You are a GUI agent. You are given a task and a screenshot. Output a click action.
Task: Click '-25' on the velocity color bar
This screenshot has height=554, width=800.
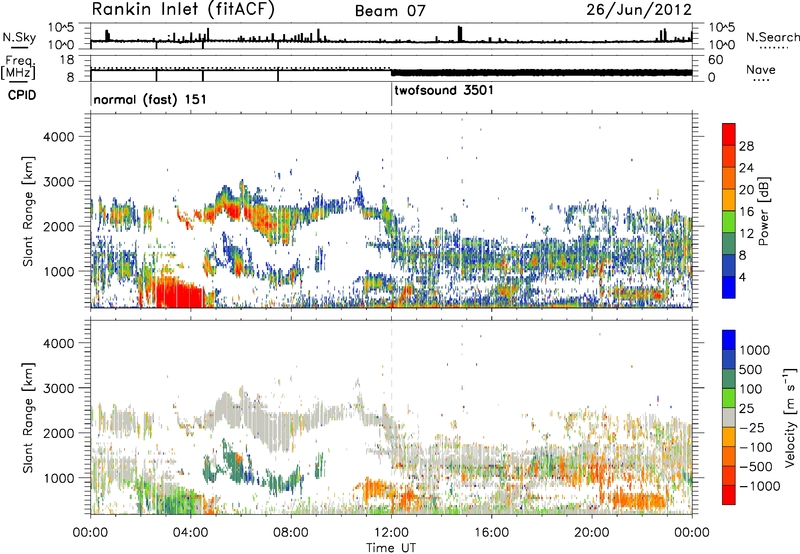752,427
